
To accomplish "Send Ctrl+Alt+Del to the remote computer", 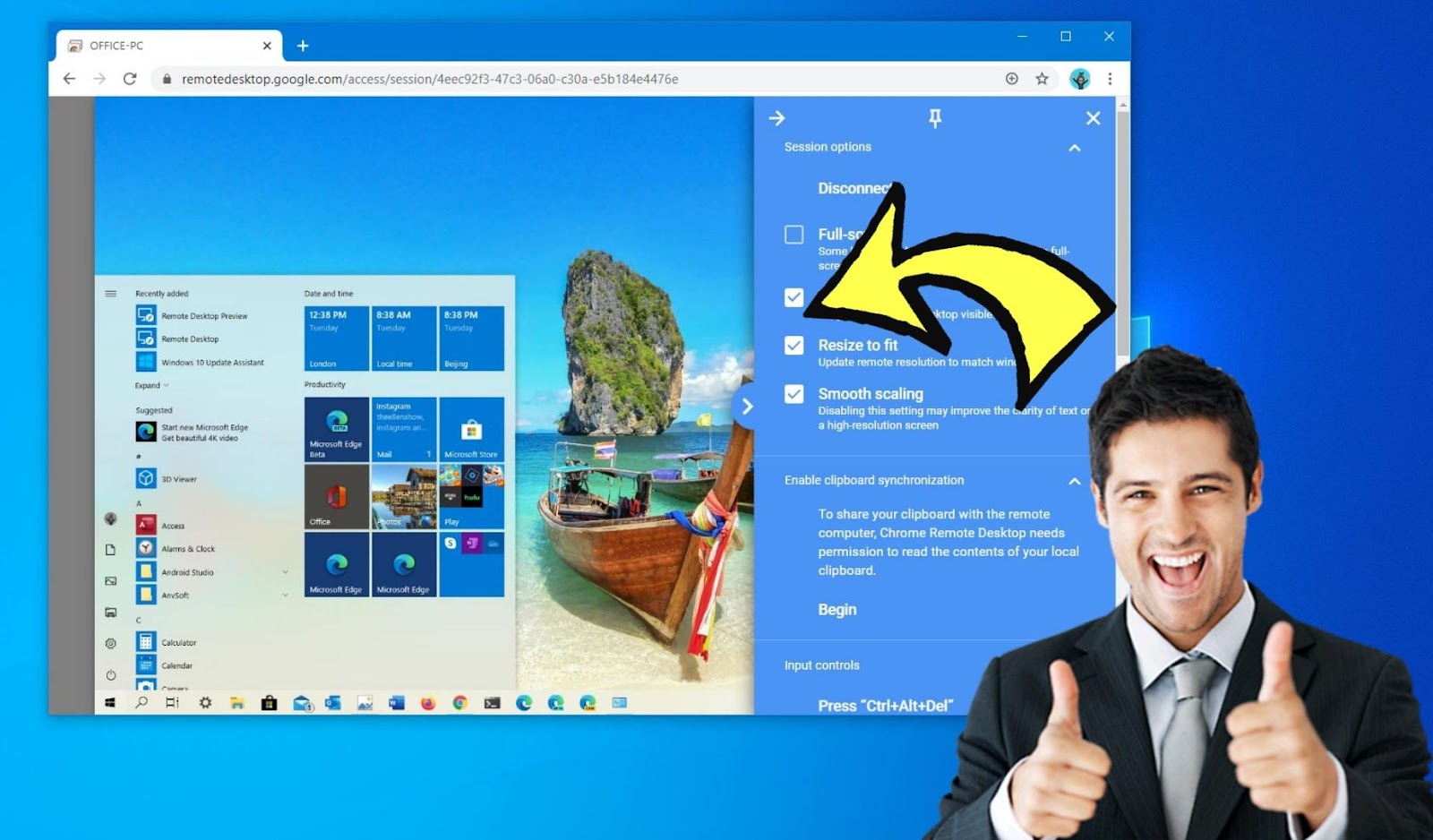I will pyautogui.click(x=885, y=706).
